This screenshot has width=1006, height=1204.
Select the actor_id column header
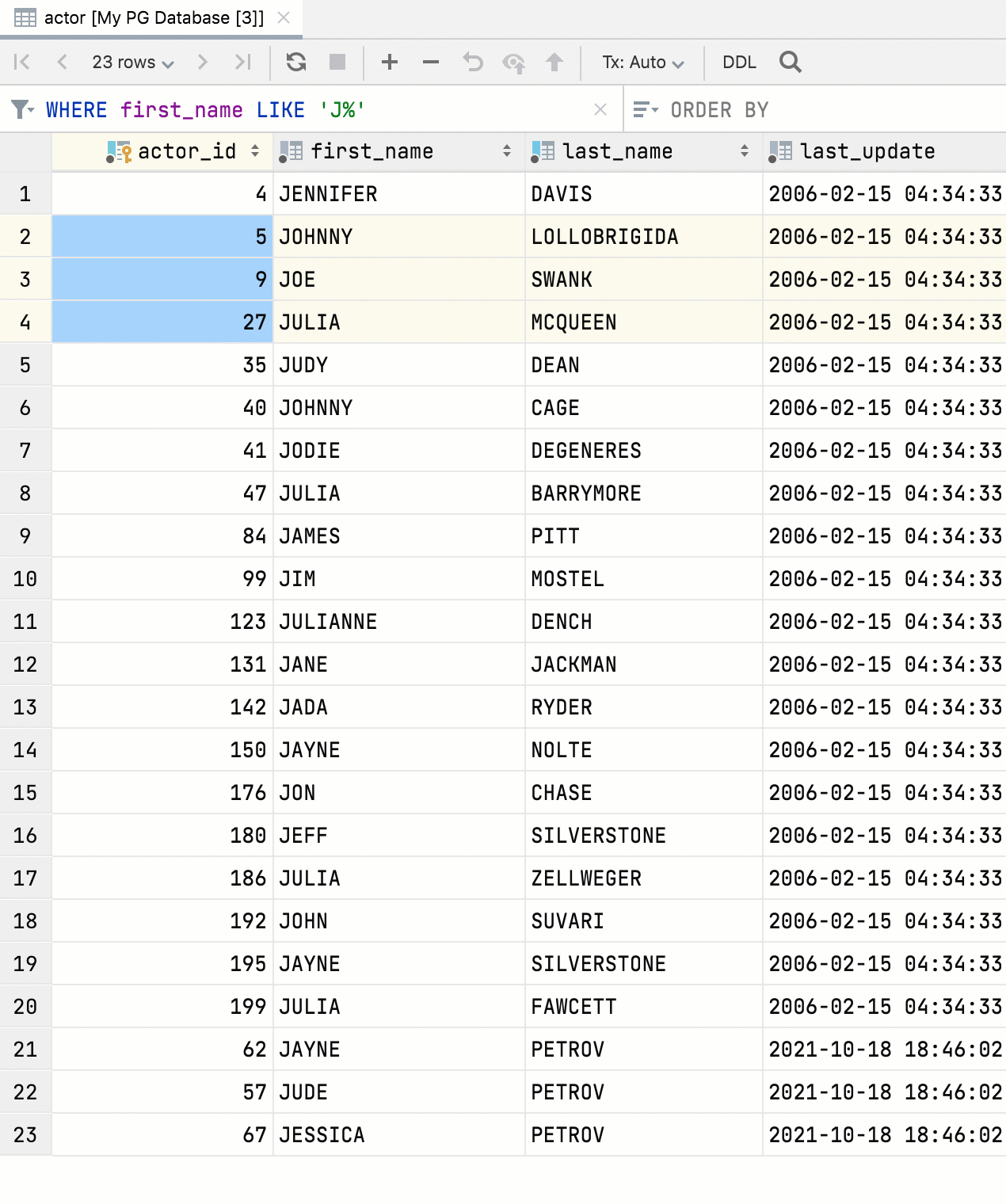[162, 151]
